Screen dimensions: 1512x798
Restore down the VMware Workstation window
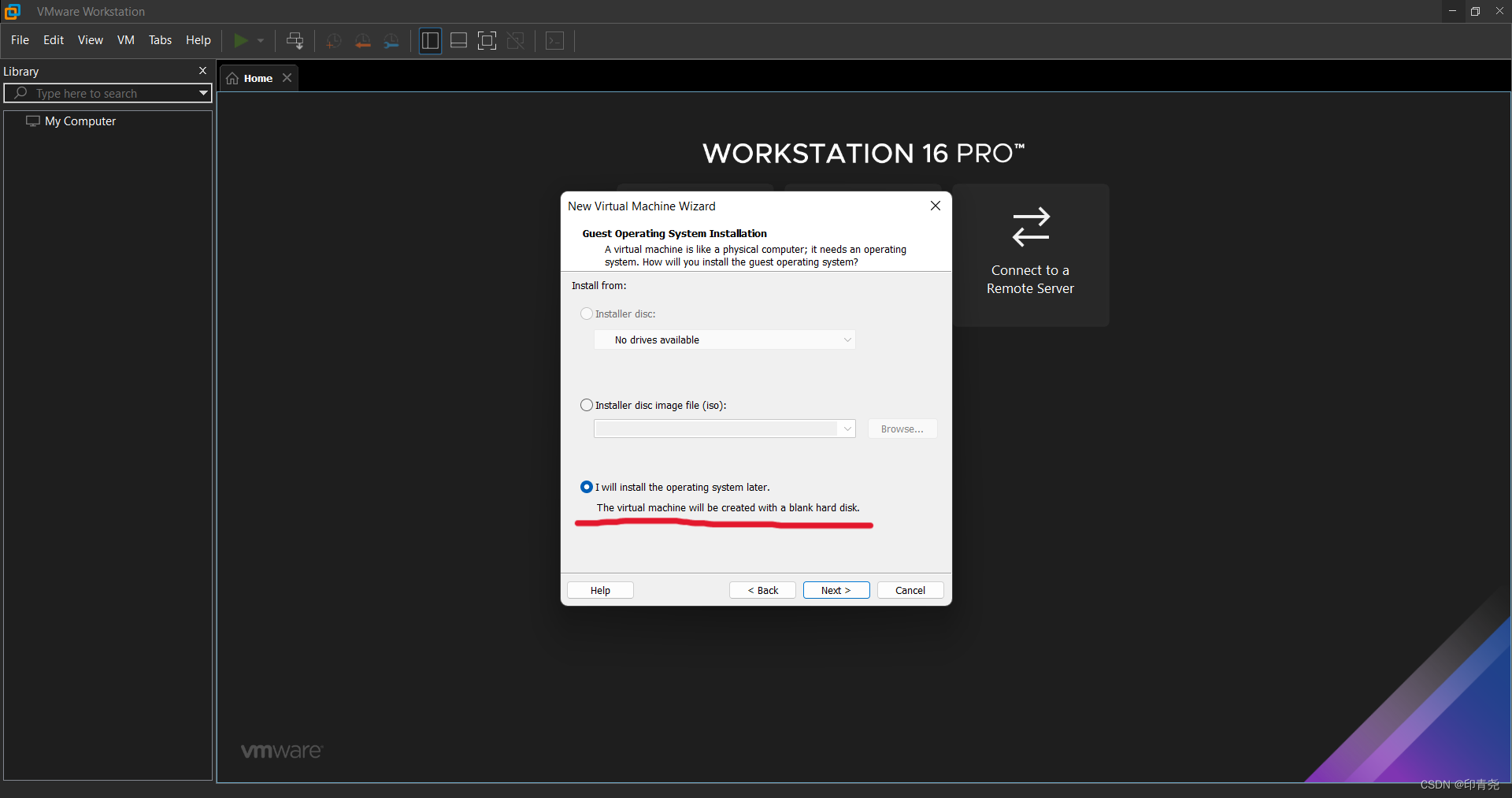1475,11
